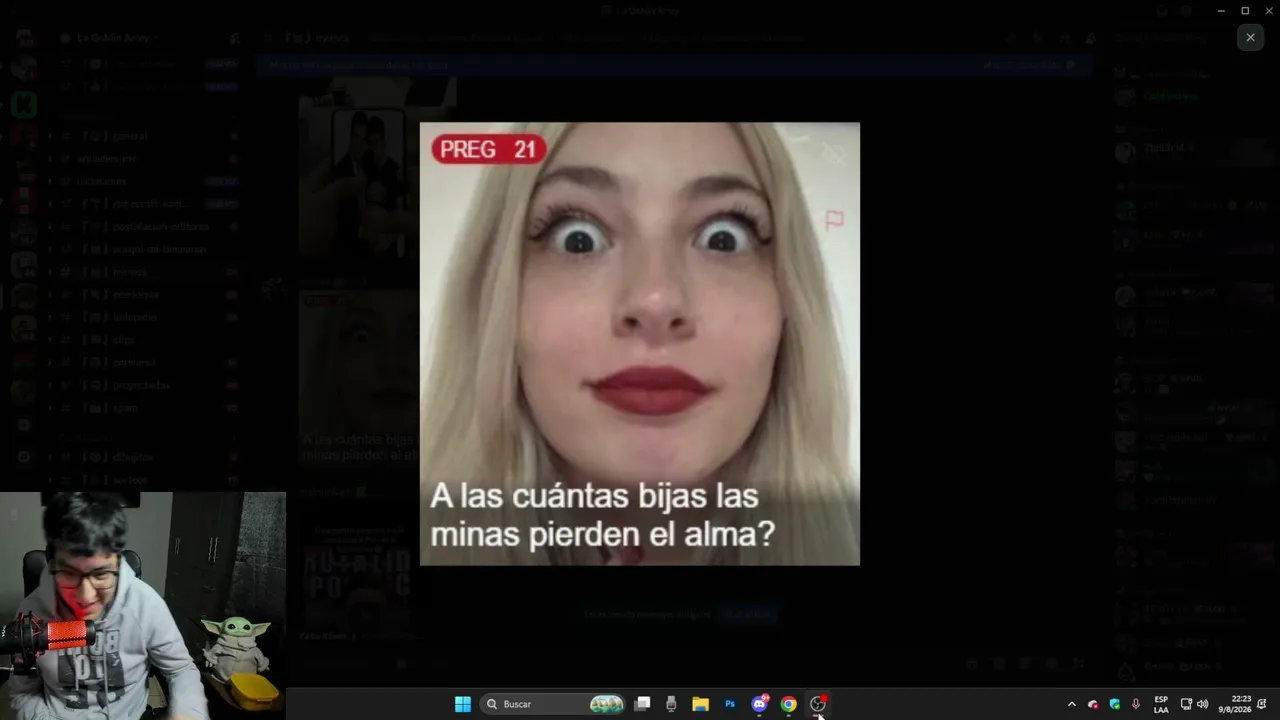Screen dimensions: 1280x720
Task: Open the volume control tray icon
Action: 1202,704
